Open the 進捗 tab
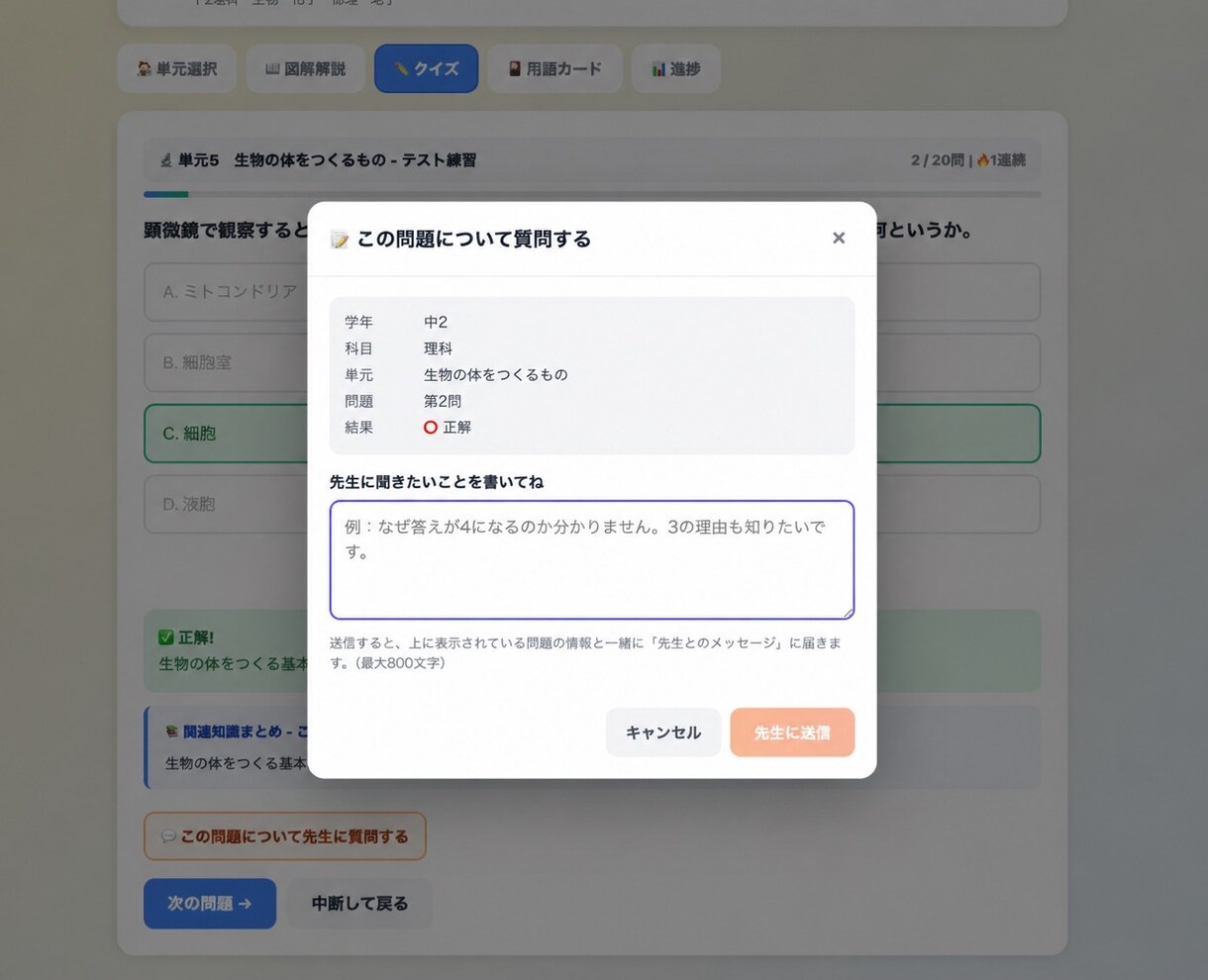Image resolution: width=1208 pixels, height=980 pixels. tap(675, 68)
